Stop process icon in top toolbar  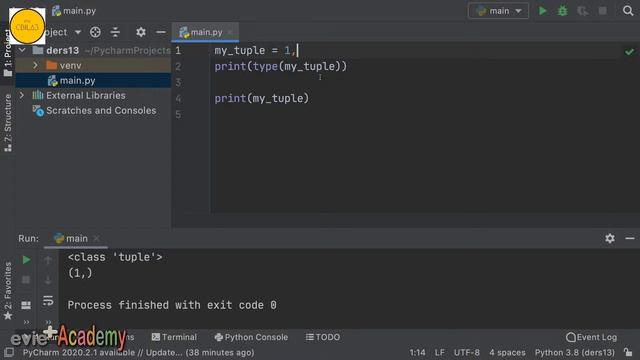tap(602, 11)
